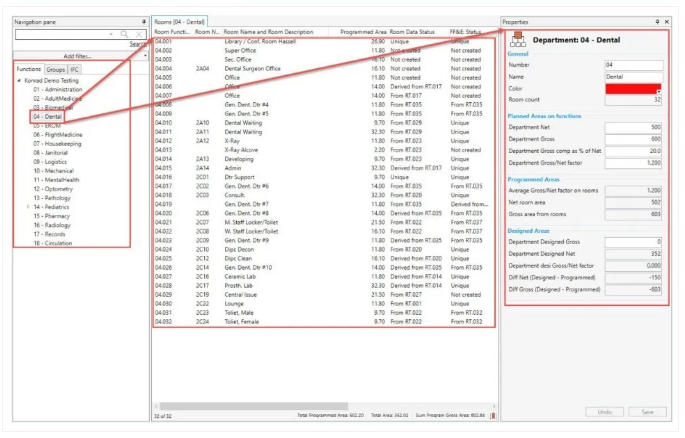
Task: Select 11 - MentalHealth in the tree
Action: point(56,180)
